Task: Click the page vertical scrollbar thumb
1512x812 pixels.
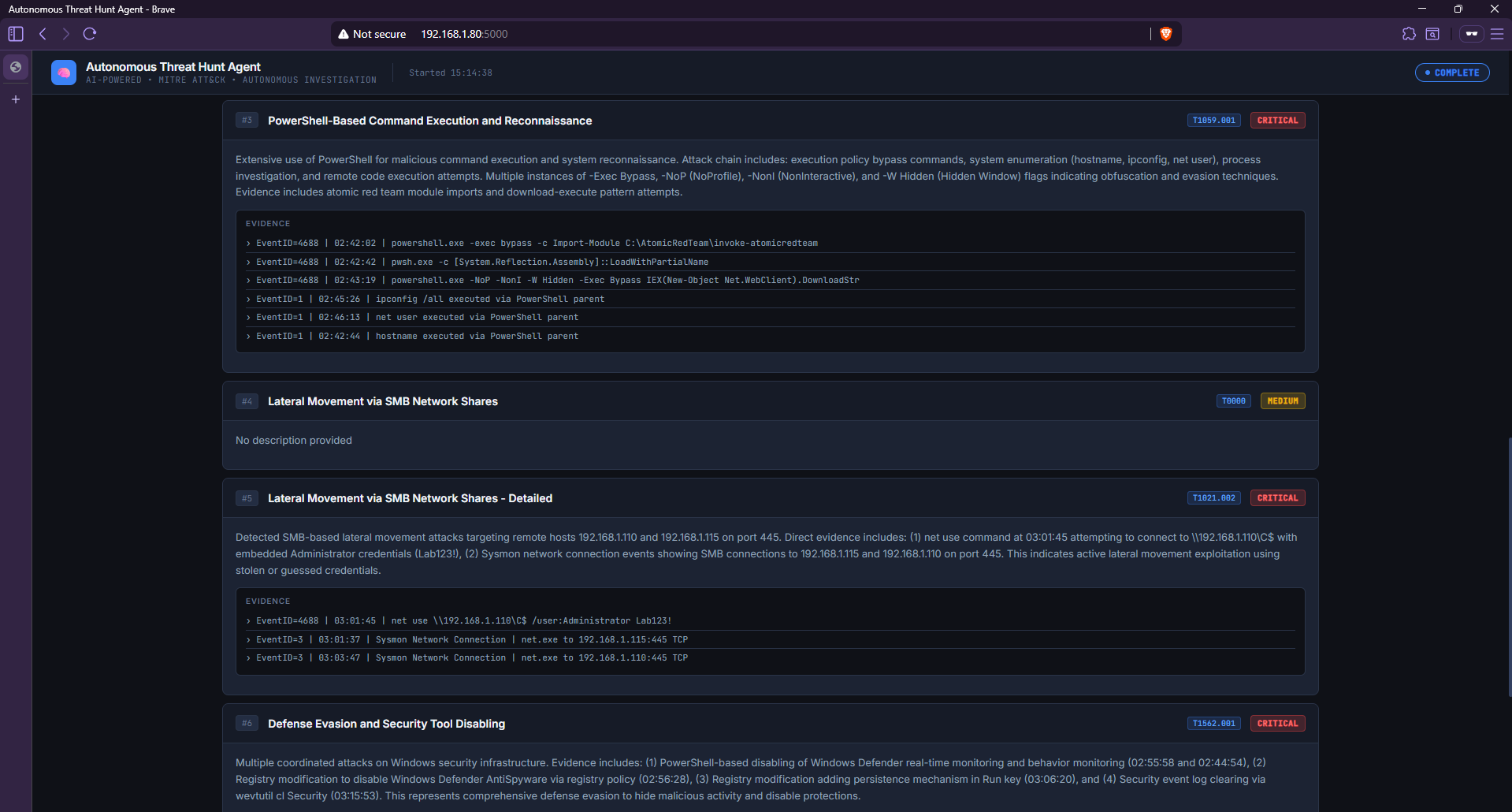Action: [1509, 567]
